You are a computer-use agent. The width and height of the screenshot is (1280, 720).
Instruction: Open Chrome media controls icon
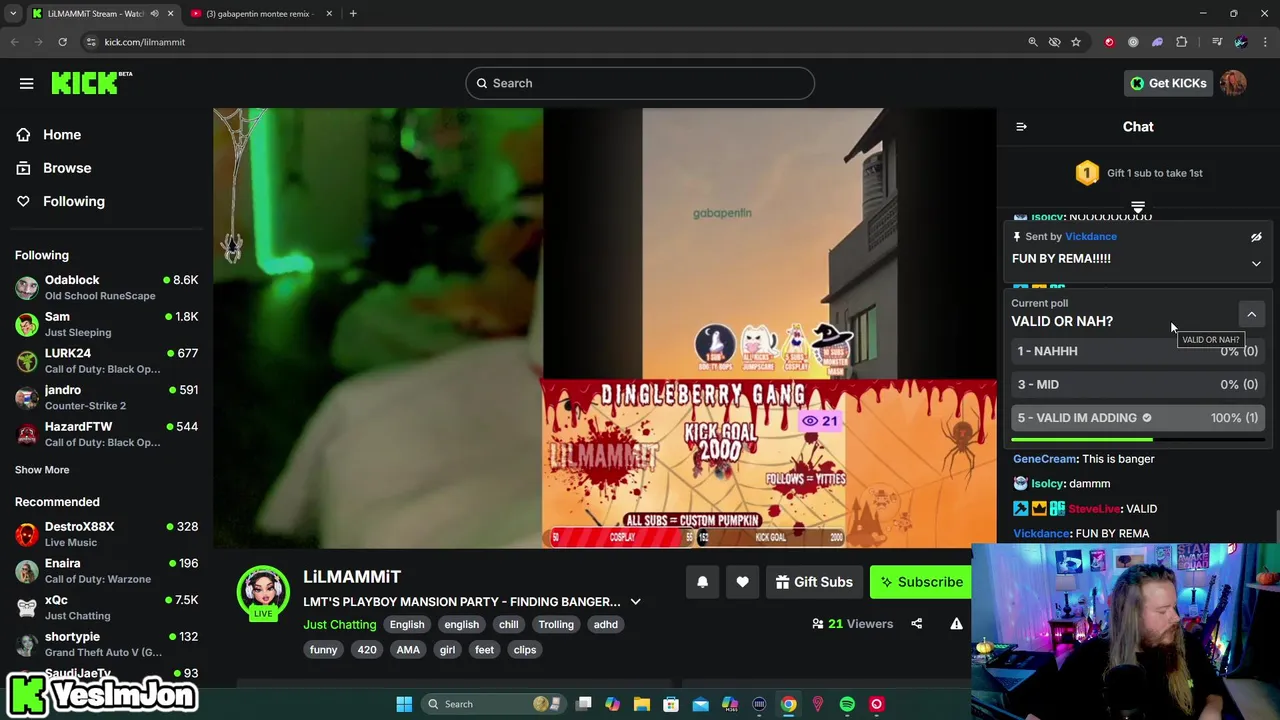tap(1217, 42)
